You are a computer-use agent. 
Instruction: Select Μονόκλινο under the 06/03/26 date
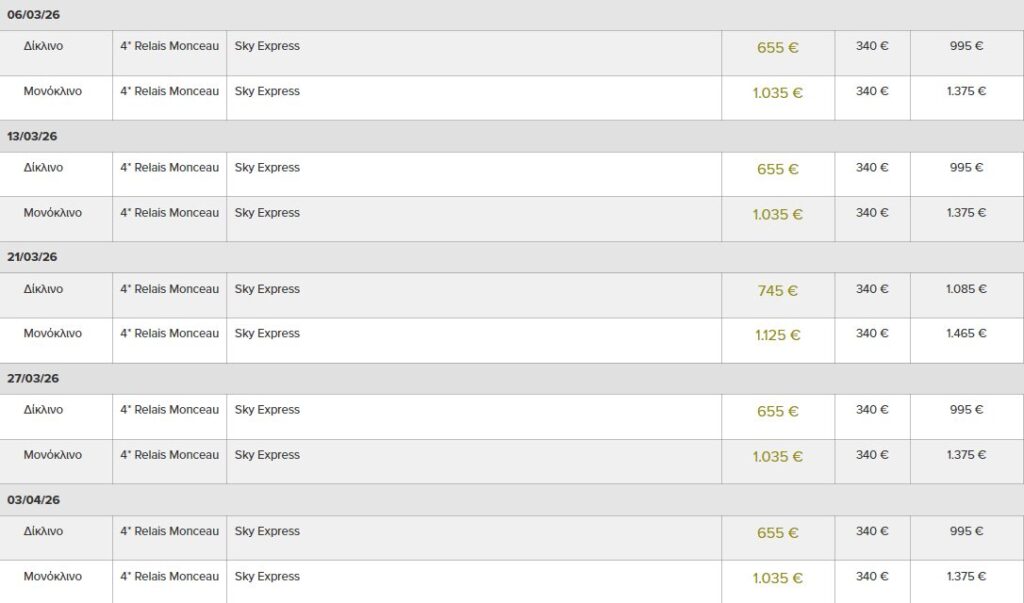coord(53,91)
